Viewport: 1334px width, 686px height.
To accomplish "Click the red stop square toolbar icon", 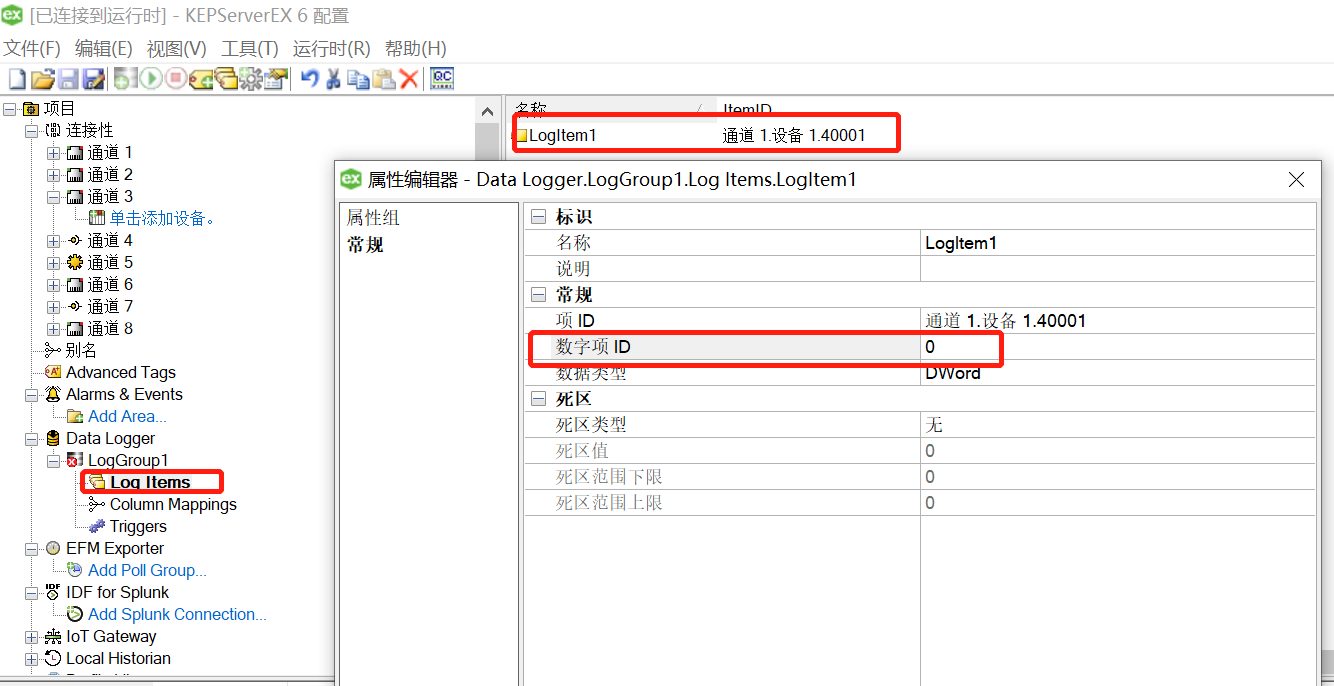I will [x=176, y=79].
